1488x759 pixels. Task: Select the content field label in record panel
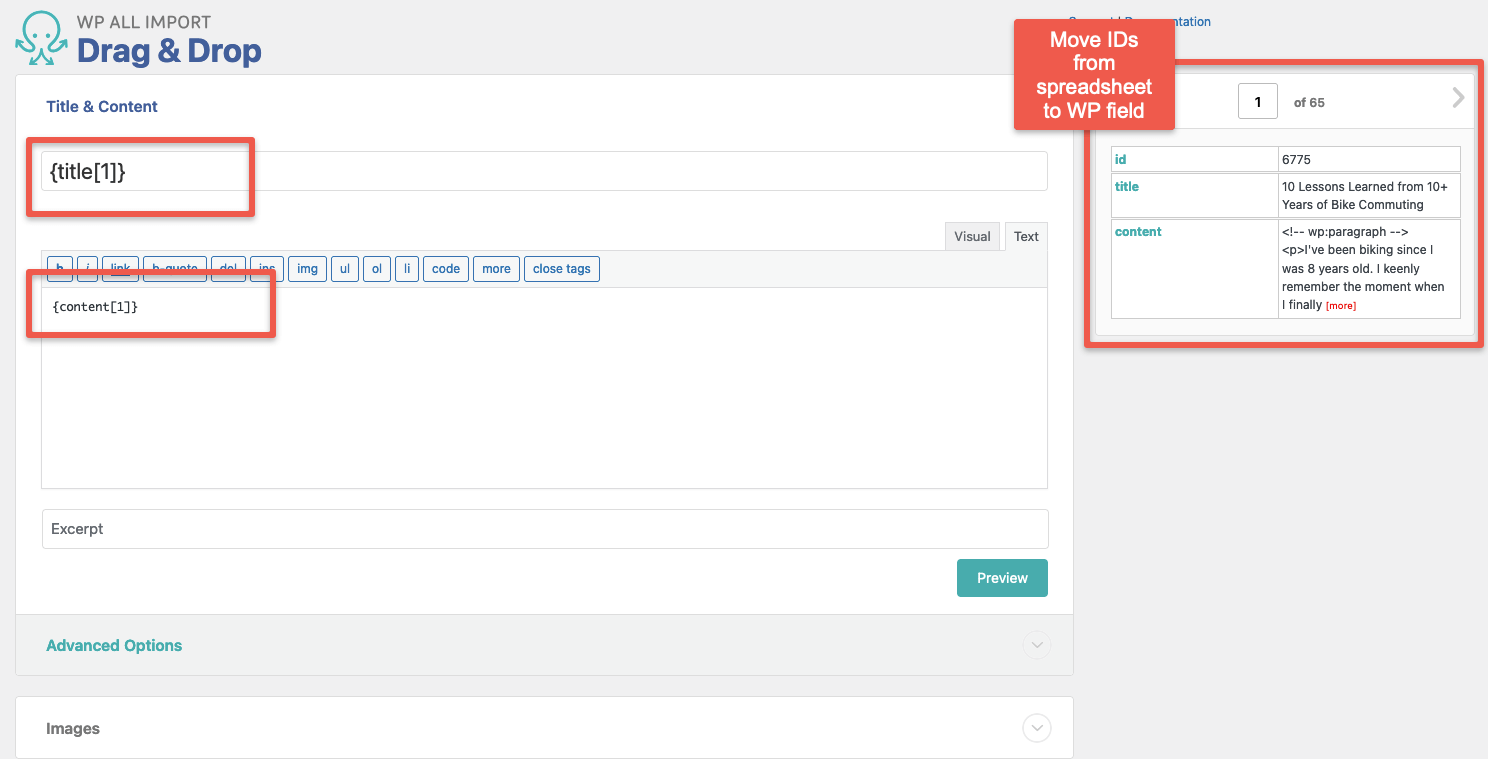1138,232
